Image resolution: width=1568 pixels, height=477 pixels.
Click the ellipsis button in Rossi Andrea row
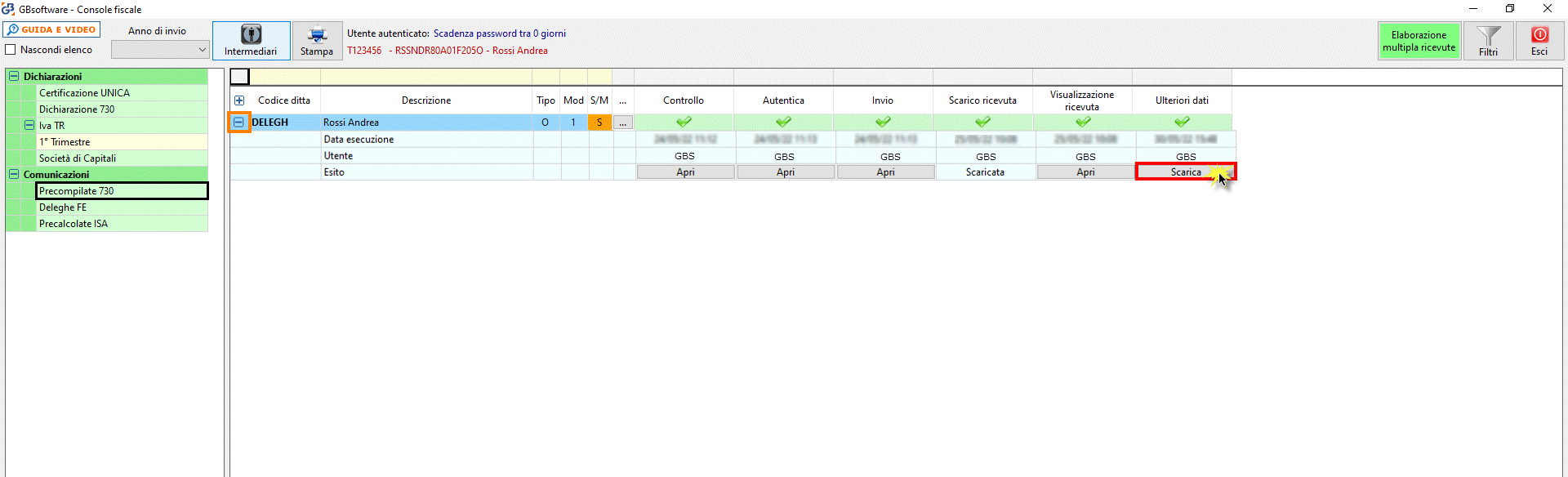pyautogui.click(x=623, y=123)
